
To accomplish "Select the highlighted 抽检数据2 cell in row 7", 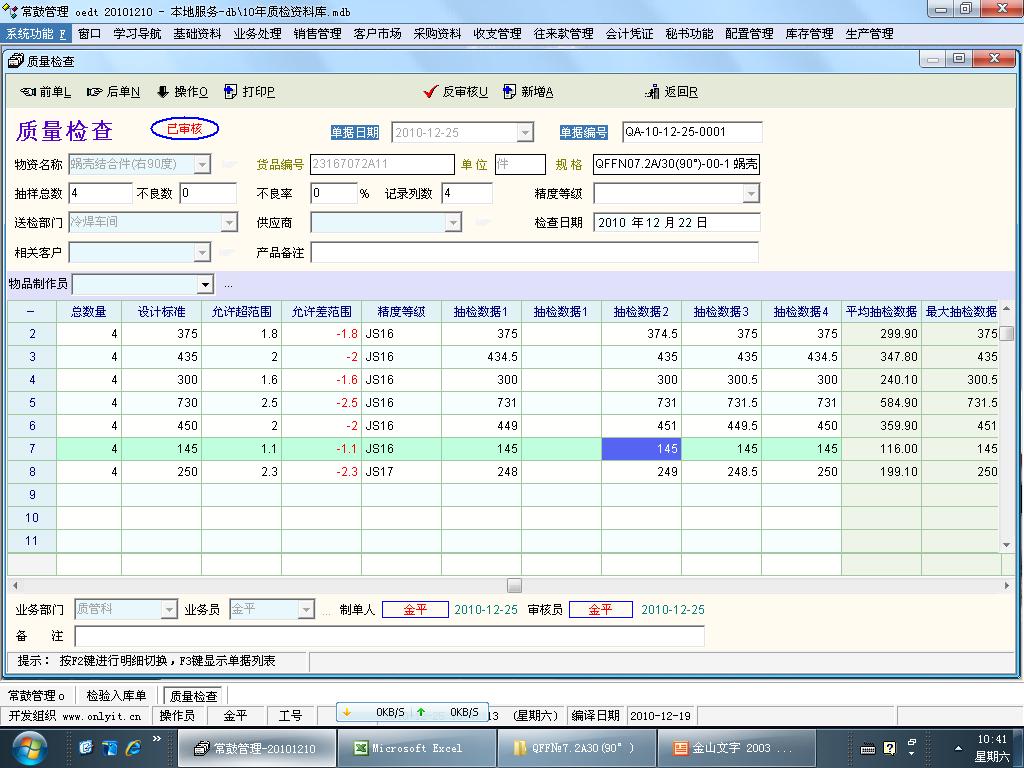I will pos(641,449).
